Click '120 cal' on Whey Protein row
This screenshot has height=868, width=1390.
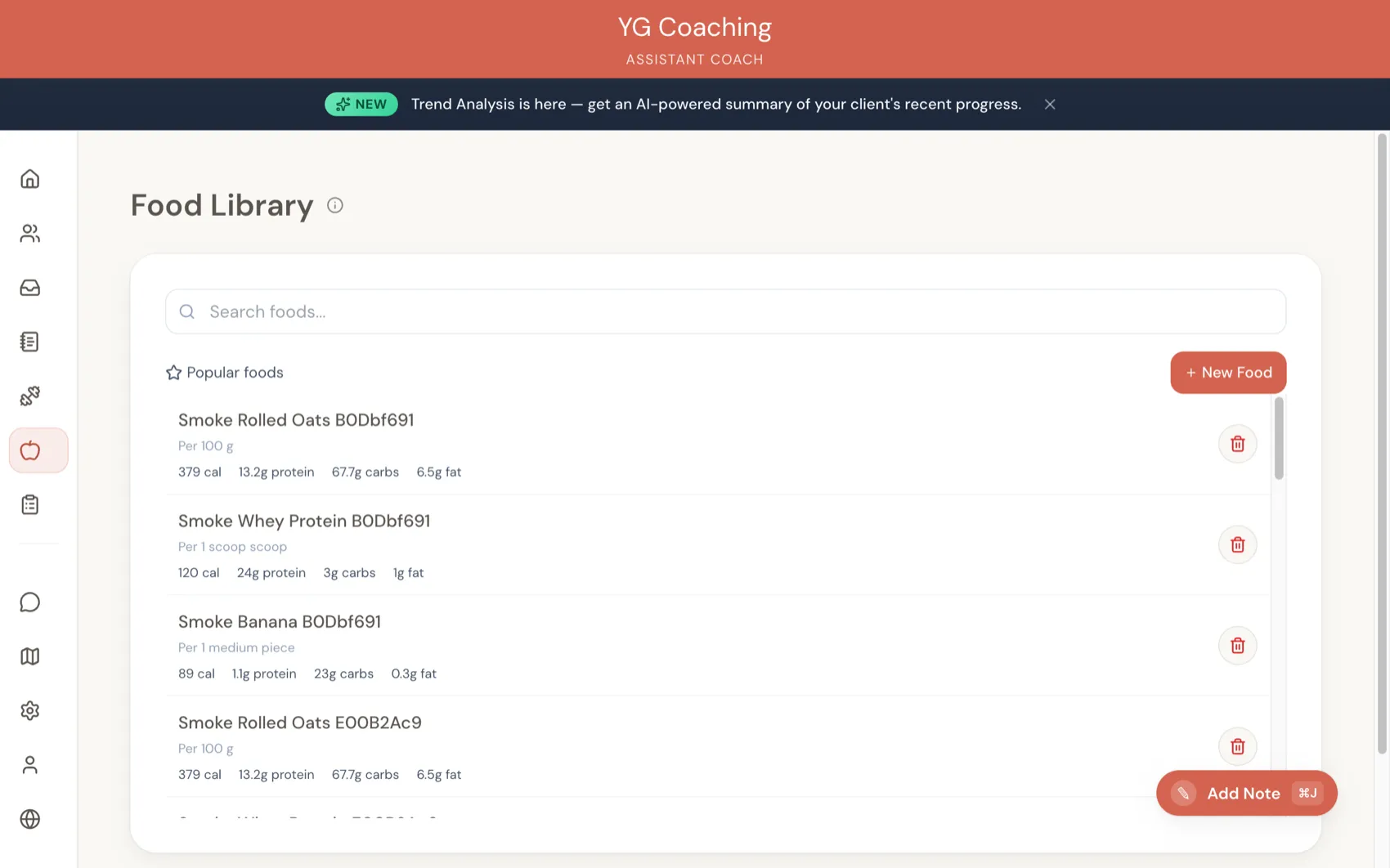click(199, 573)
